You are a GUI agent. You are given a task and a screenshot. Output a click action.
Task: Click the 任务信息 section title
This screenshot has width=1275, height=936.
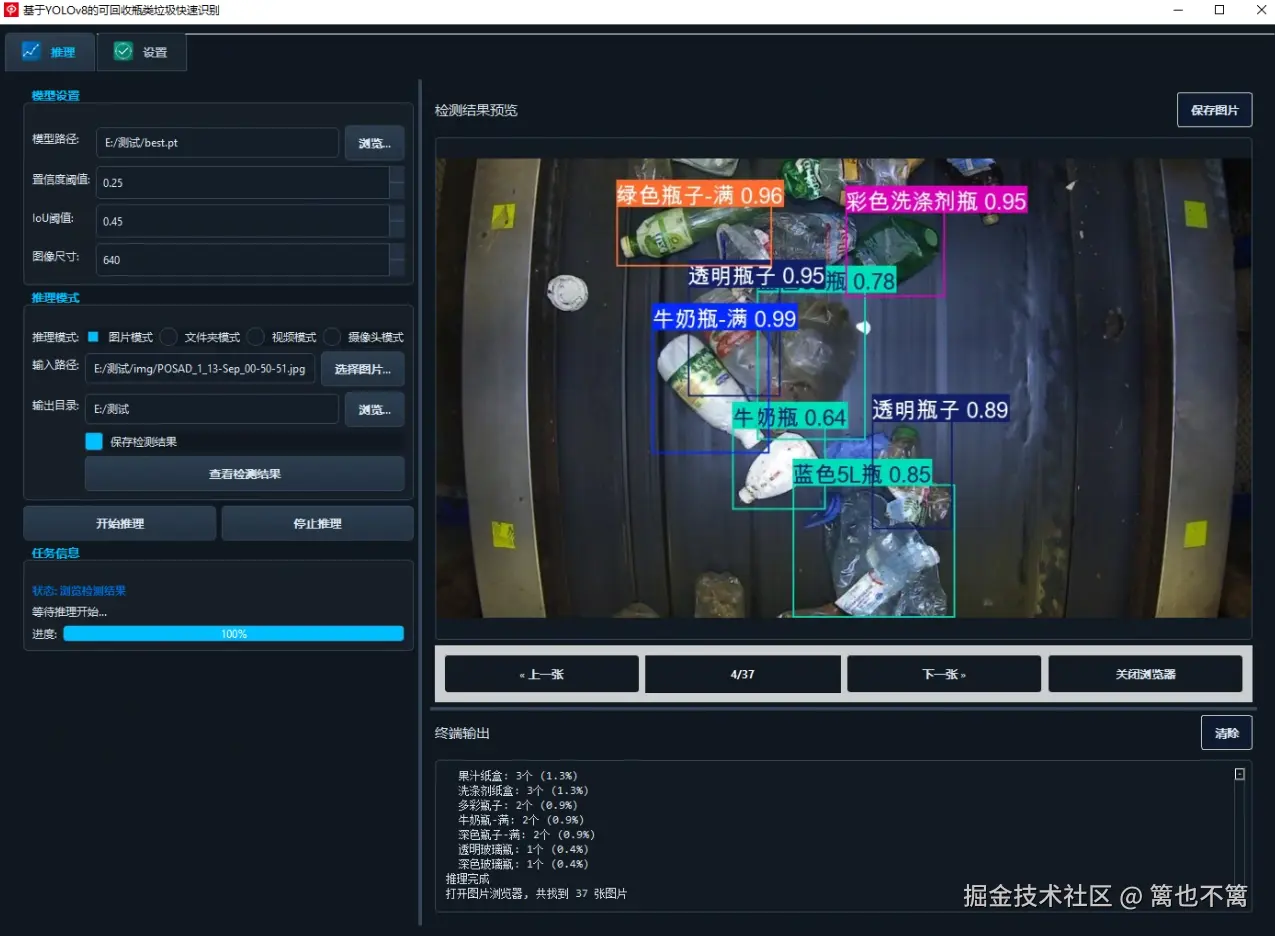(55, 553)
